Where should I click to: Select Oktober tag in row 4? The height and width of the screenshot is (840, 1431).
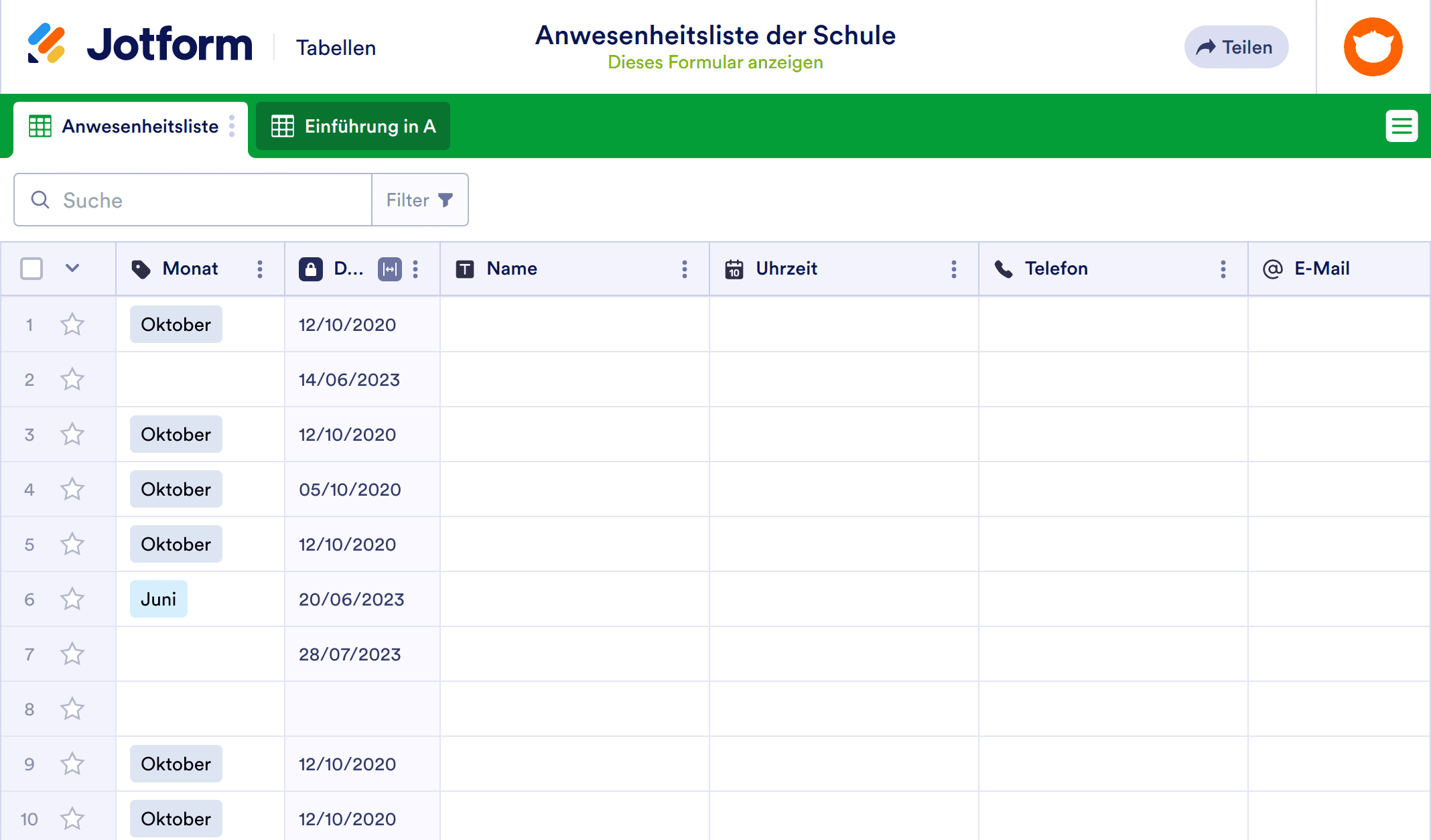pos(176,489)
